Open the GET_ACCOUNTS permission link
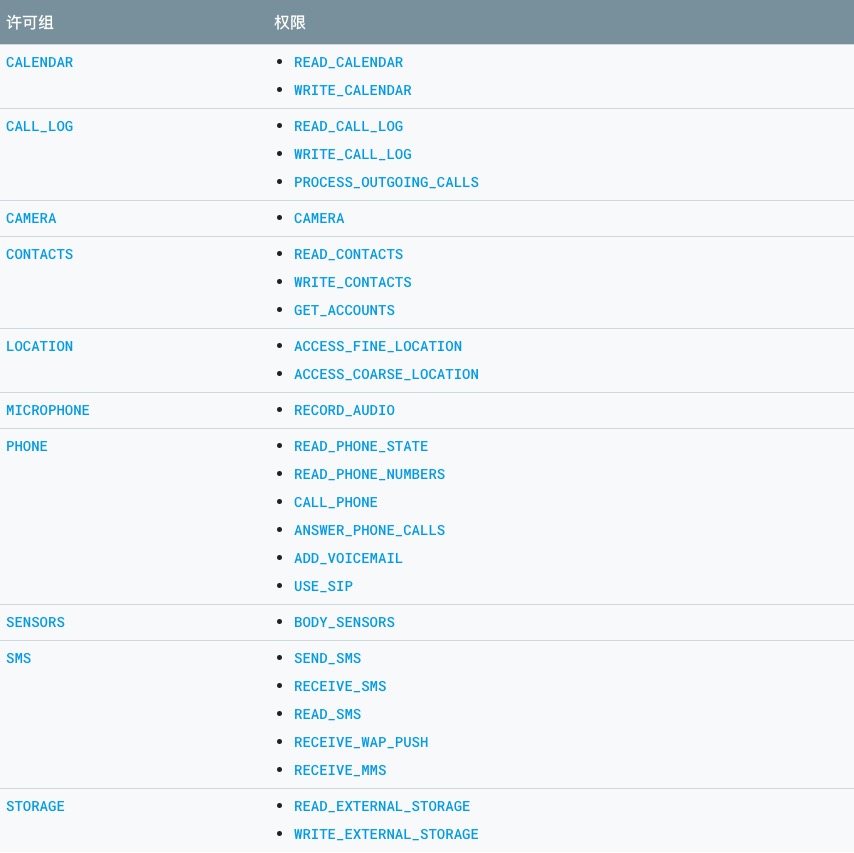The height and width of the screenshot is (853, 854). [x=344, y=310]
